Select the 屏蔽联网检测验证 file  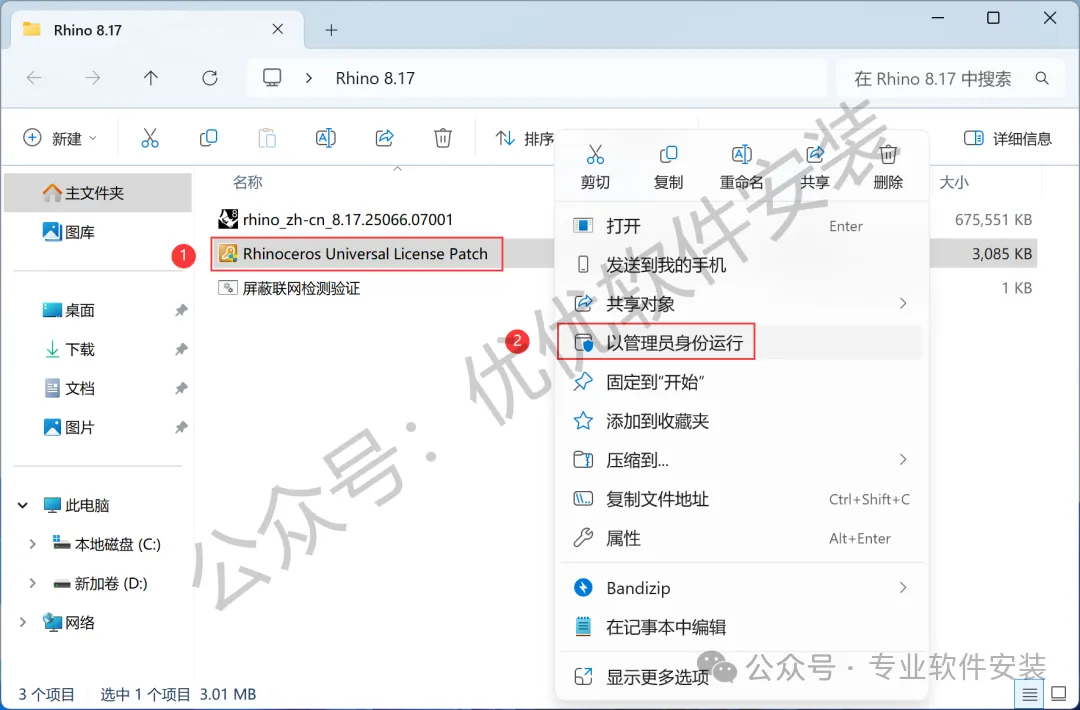tap(289, 288)
